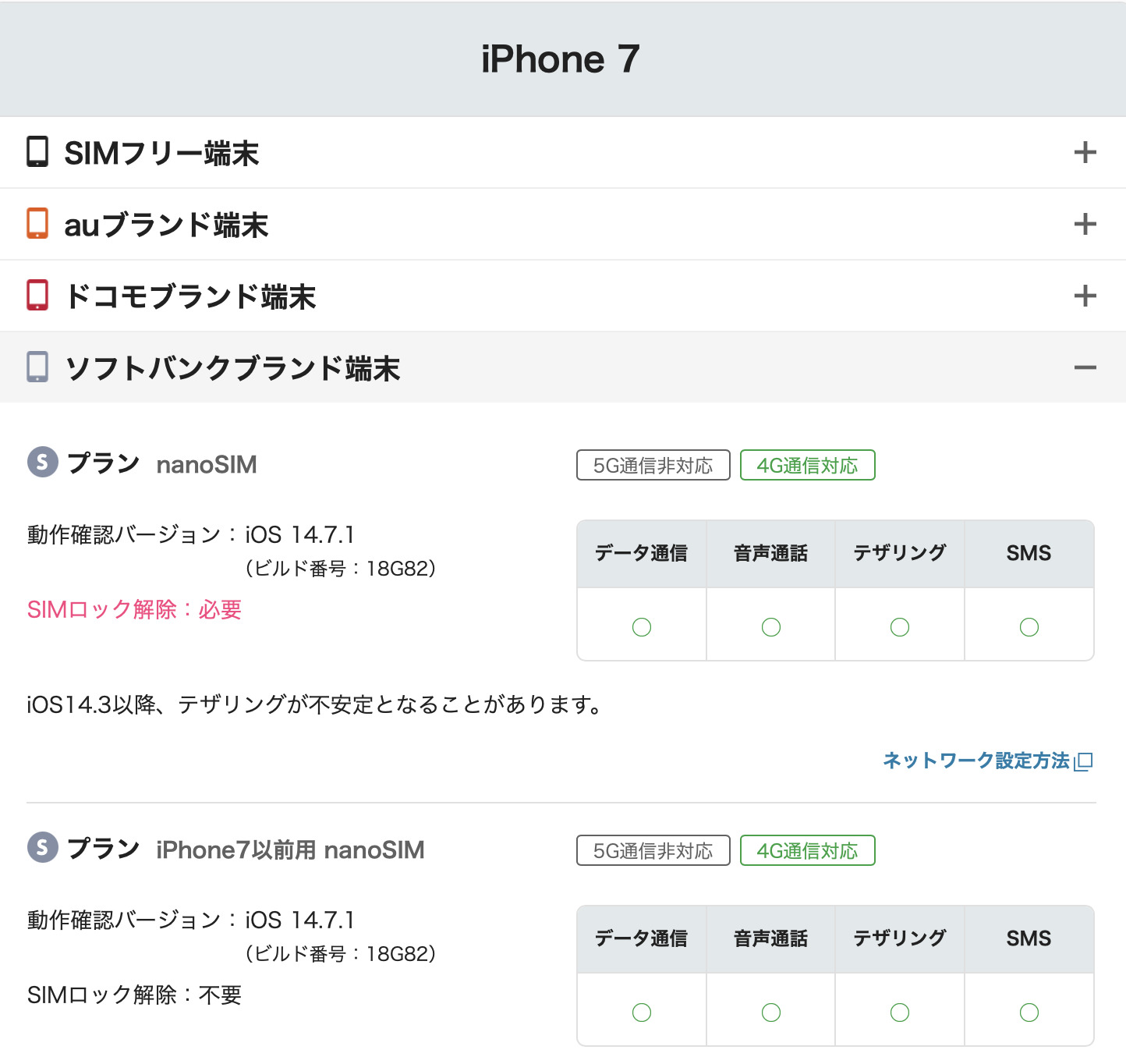Click the auブランド端末 heading text
The width and height of the screenshot is (1126, 1064).
click(166, 225)
